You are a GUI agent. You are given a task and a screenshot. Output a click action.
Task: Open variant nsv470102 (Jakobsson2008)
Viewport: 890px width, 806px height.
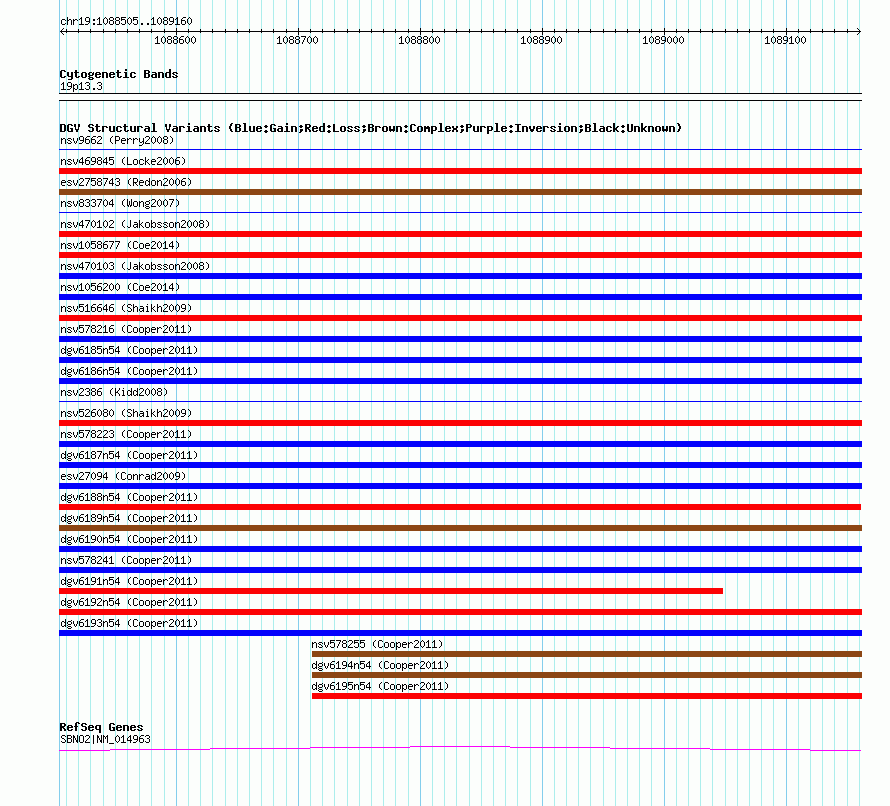pyautogui.click(x=135, y=224)
